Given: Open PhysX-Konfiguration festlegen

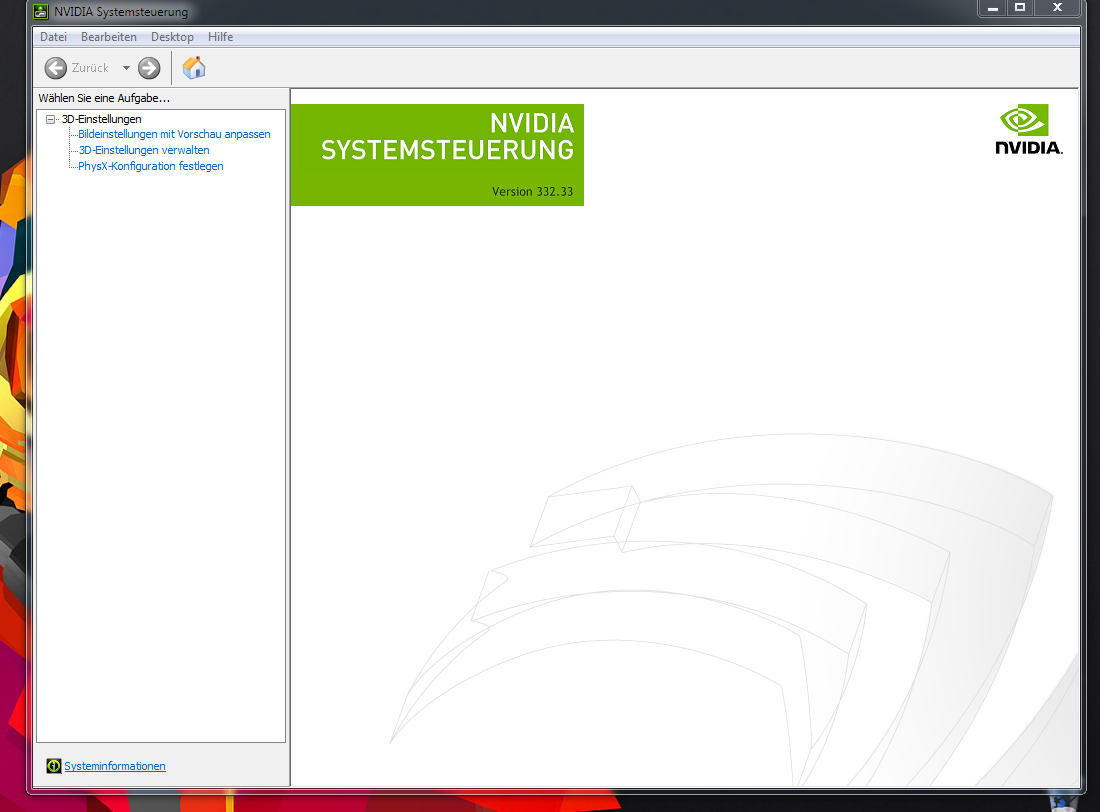Looking at the screenshot, I should [151, 166].
